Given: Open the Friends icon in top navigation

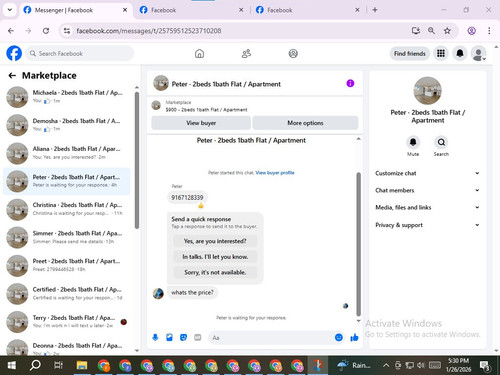Looking at the screenshot, I should [246, 53].
